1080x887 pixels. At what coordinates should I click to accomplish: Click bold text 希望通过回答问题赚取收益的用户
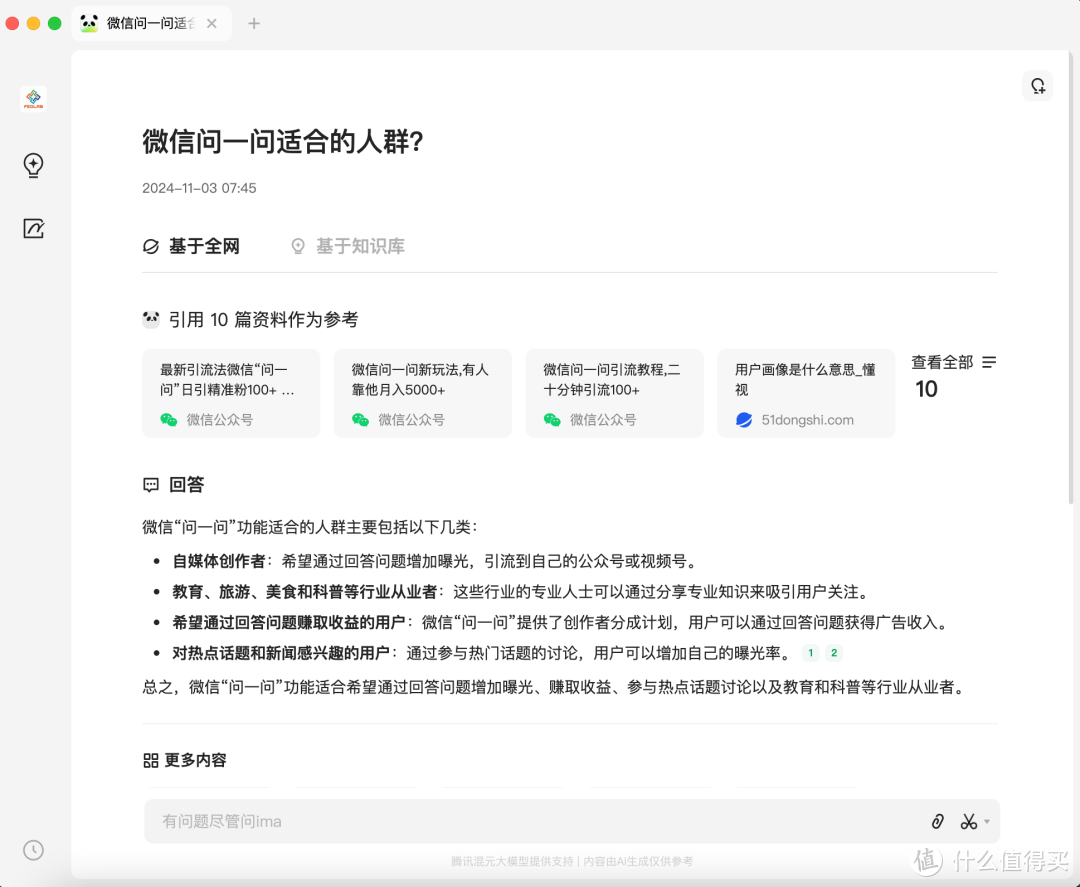pyautogui.click(x=289, y=623)
